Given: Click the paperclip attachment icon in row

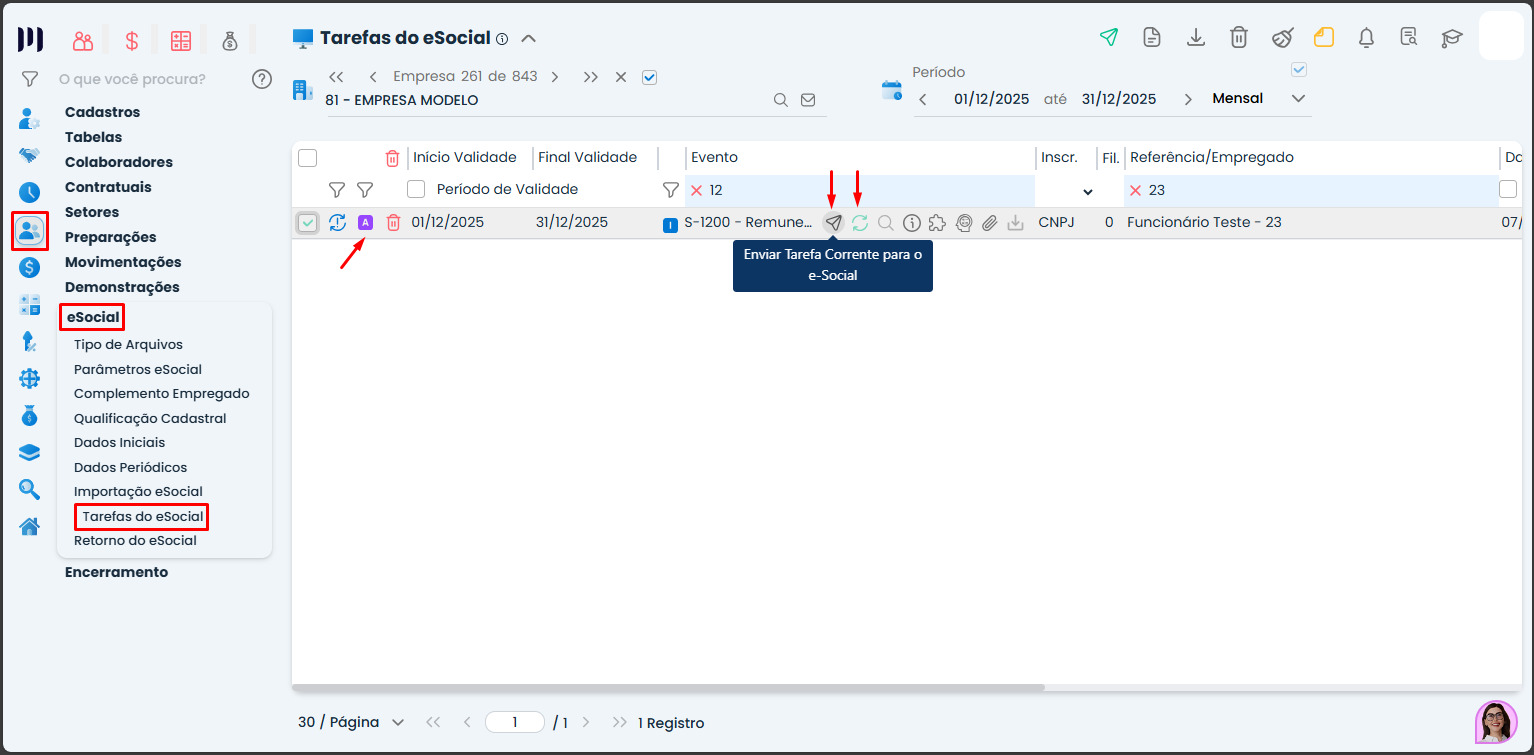Looking at the screenshot, I should [989, 223].
